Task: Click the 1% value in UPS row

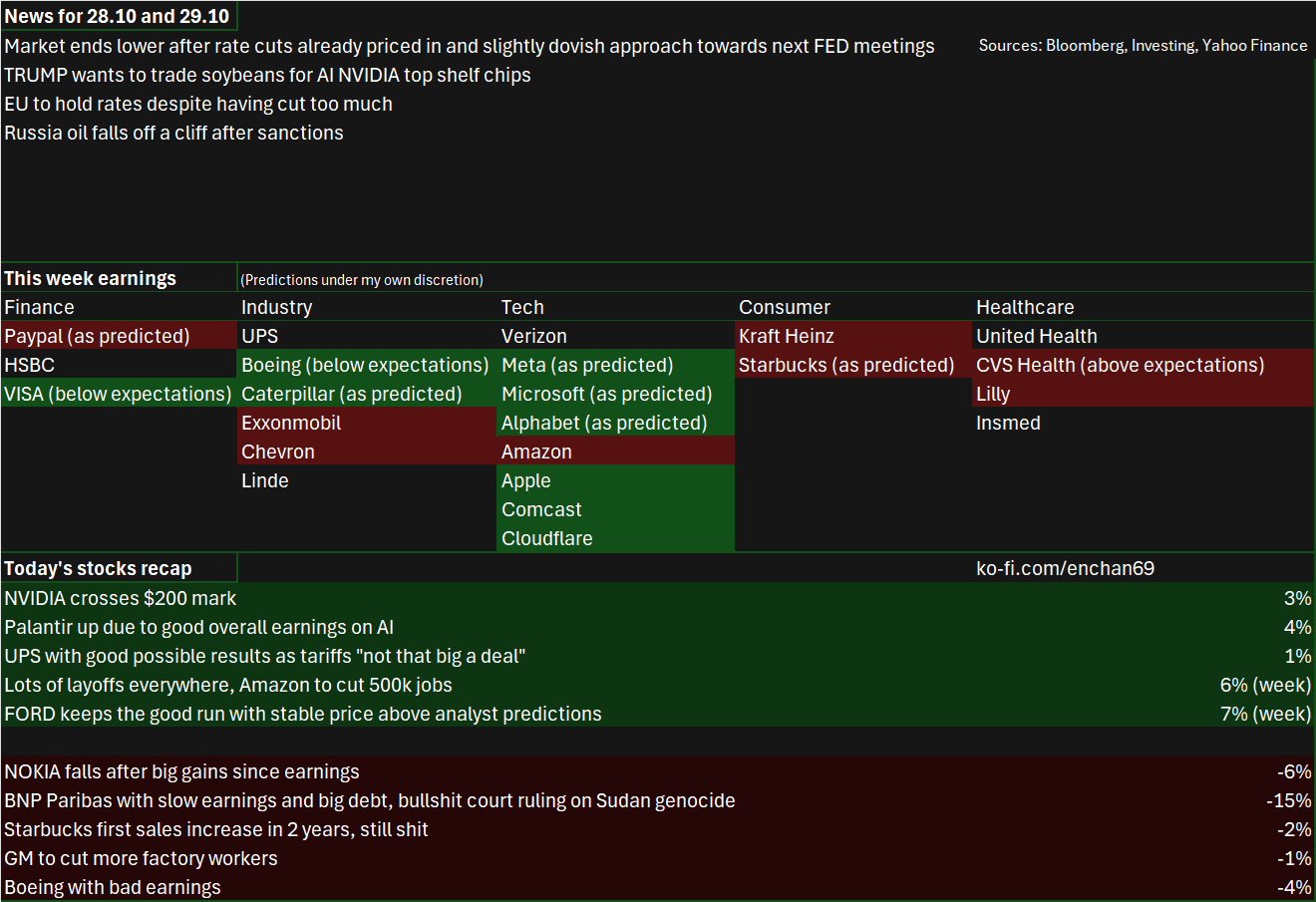Action: coord(1297,656)
